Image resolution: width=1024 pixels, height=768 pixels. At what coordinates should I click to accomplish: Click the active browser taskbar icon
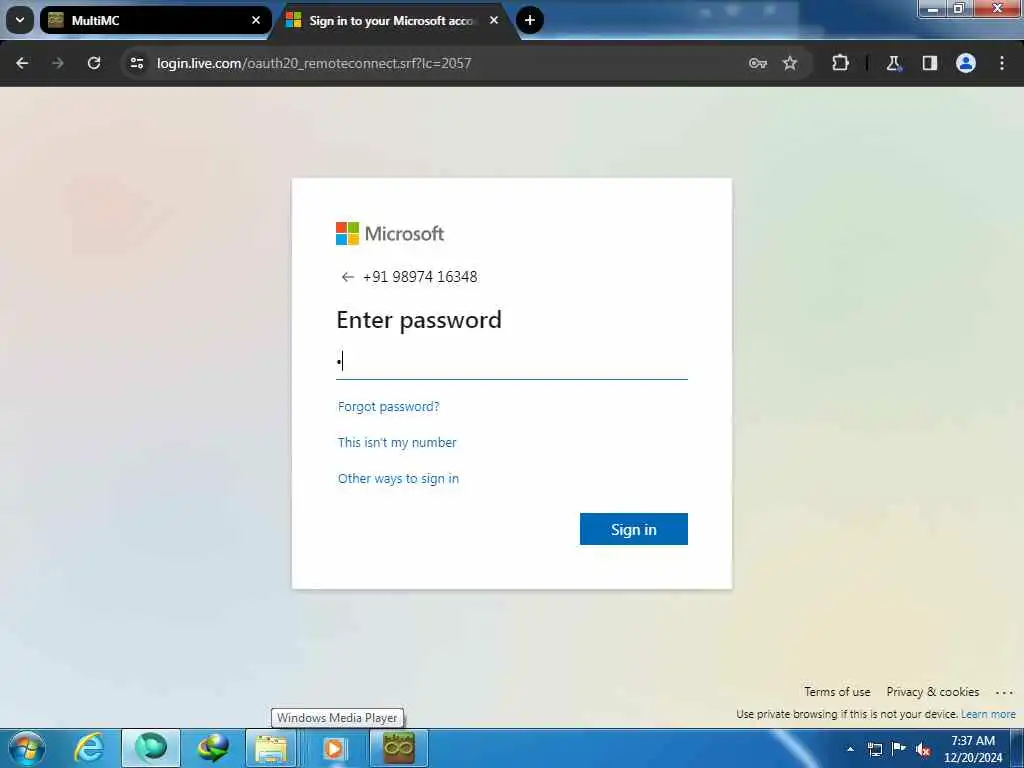(x=151, y=748)
